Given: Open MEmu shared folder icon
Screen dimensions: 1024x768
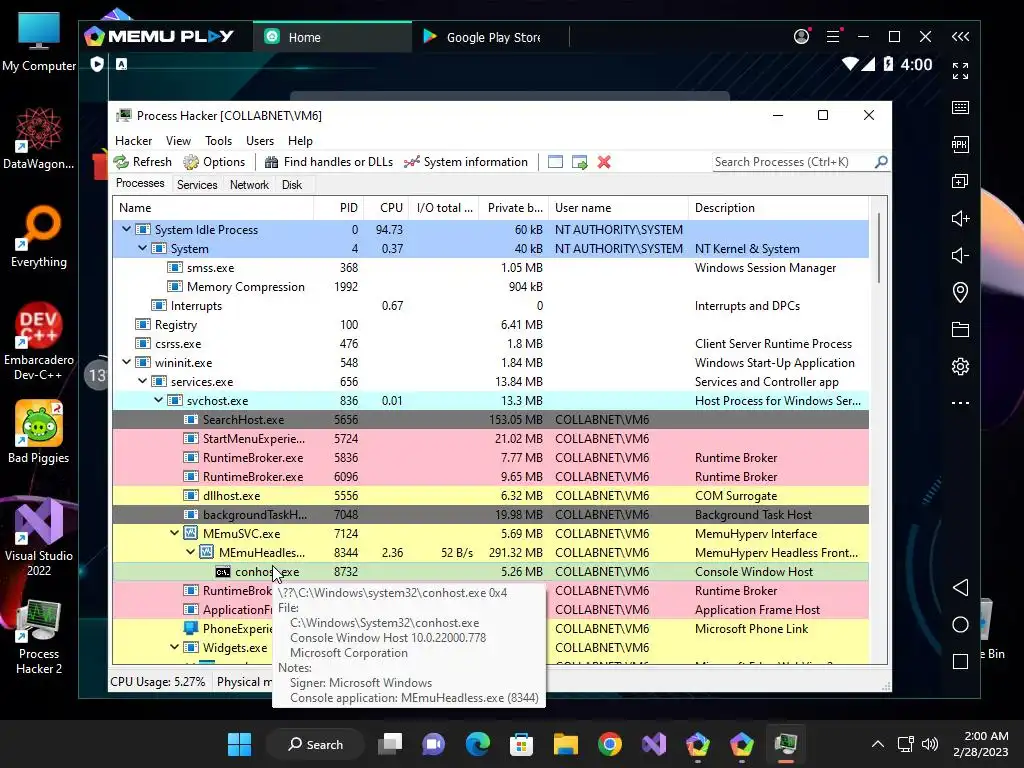Looking at the screenshot, I should click(x=960, y=329).
